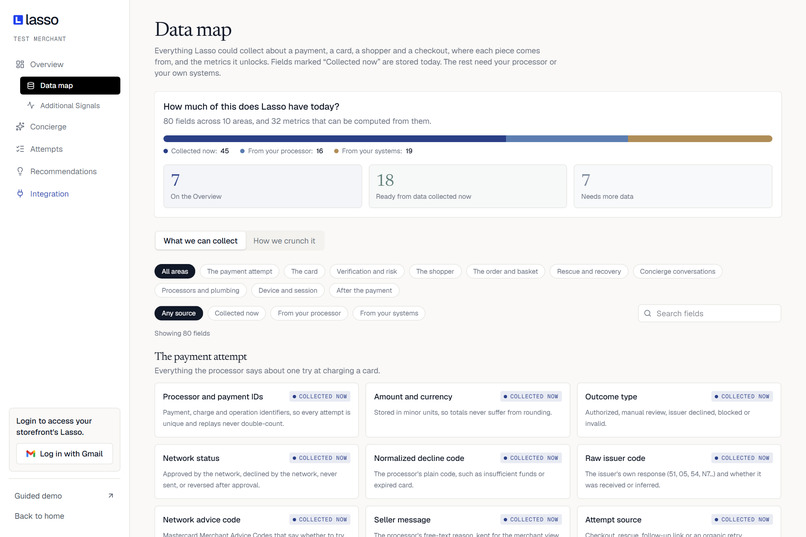Image resolution: width=806 pixels, height=537 pixels.
Task: Click gold From your systems bar segment
Action: [x=700, y=139]
